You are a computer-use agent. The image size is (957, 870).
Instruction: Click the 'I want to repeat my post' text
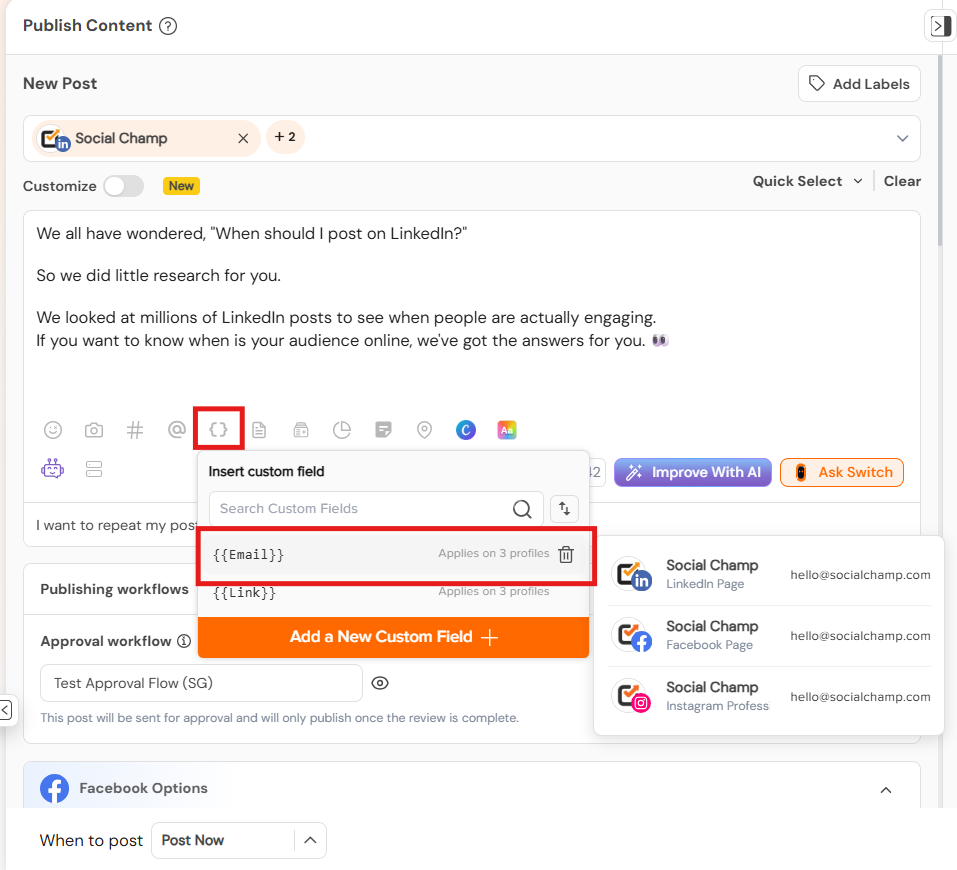click(x=117, y=525)
